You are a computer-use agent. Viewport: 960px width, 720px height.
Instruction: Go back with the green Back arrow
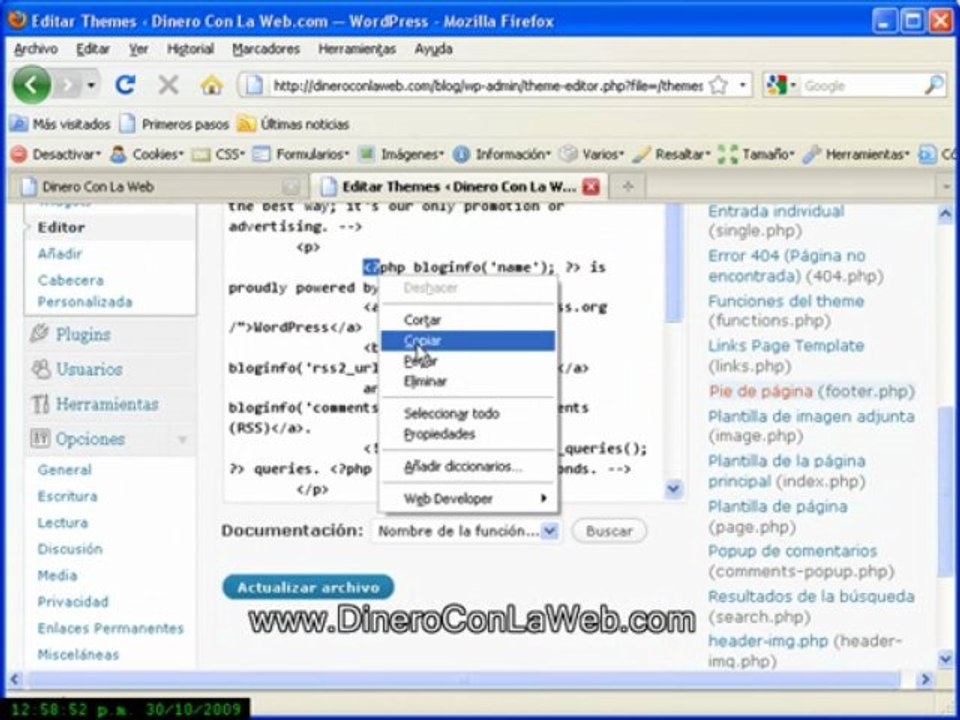tap(31, 85)
